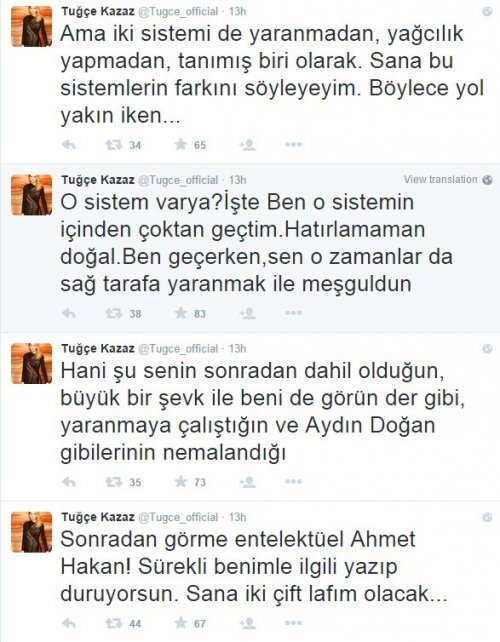
Task: Reply to the 'Ama iki sistemi' tweet
Action: pos(68,145)
